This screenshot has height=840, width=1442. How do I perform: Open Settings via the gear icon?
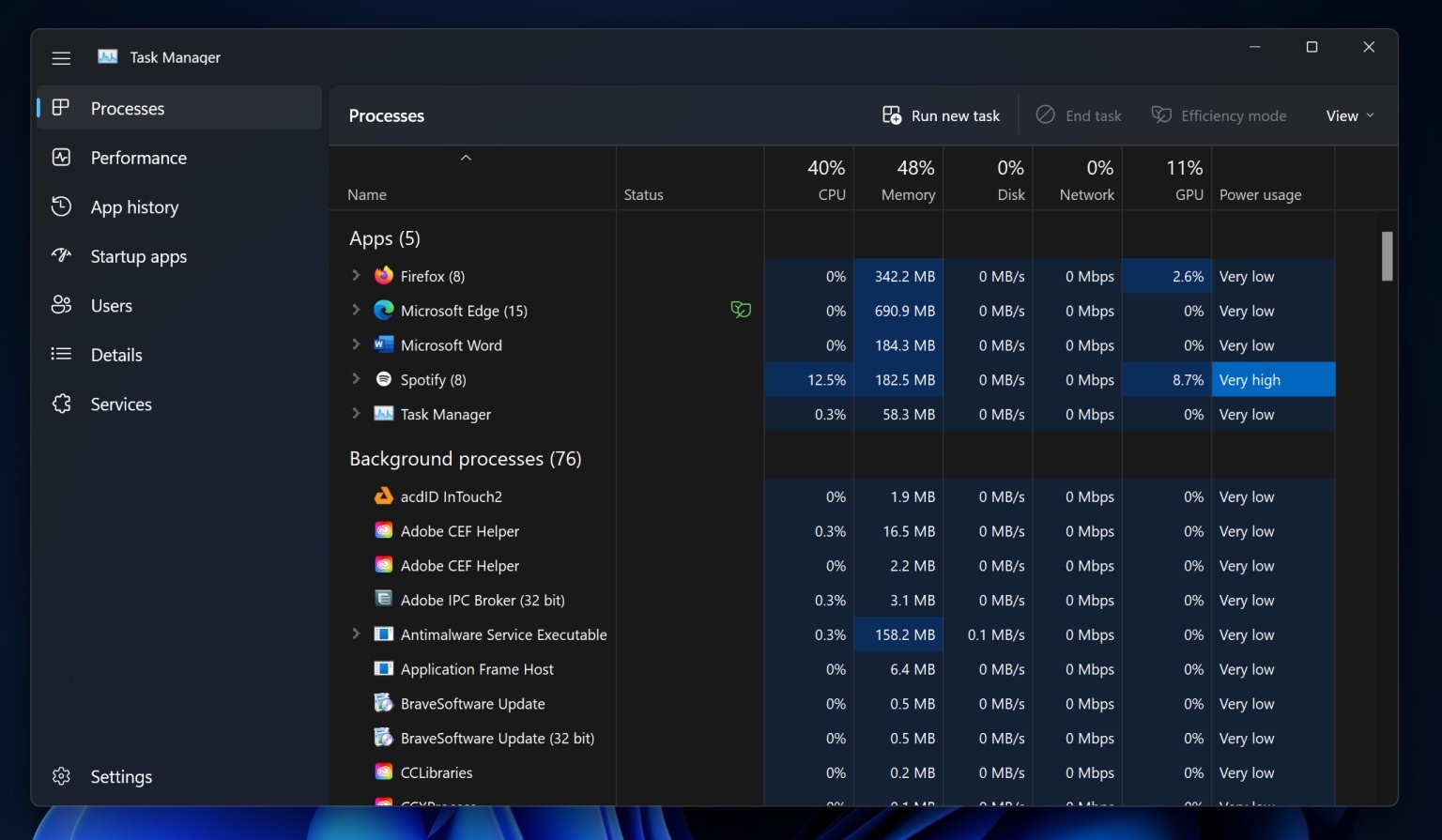62,776
